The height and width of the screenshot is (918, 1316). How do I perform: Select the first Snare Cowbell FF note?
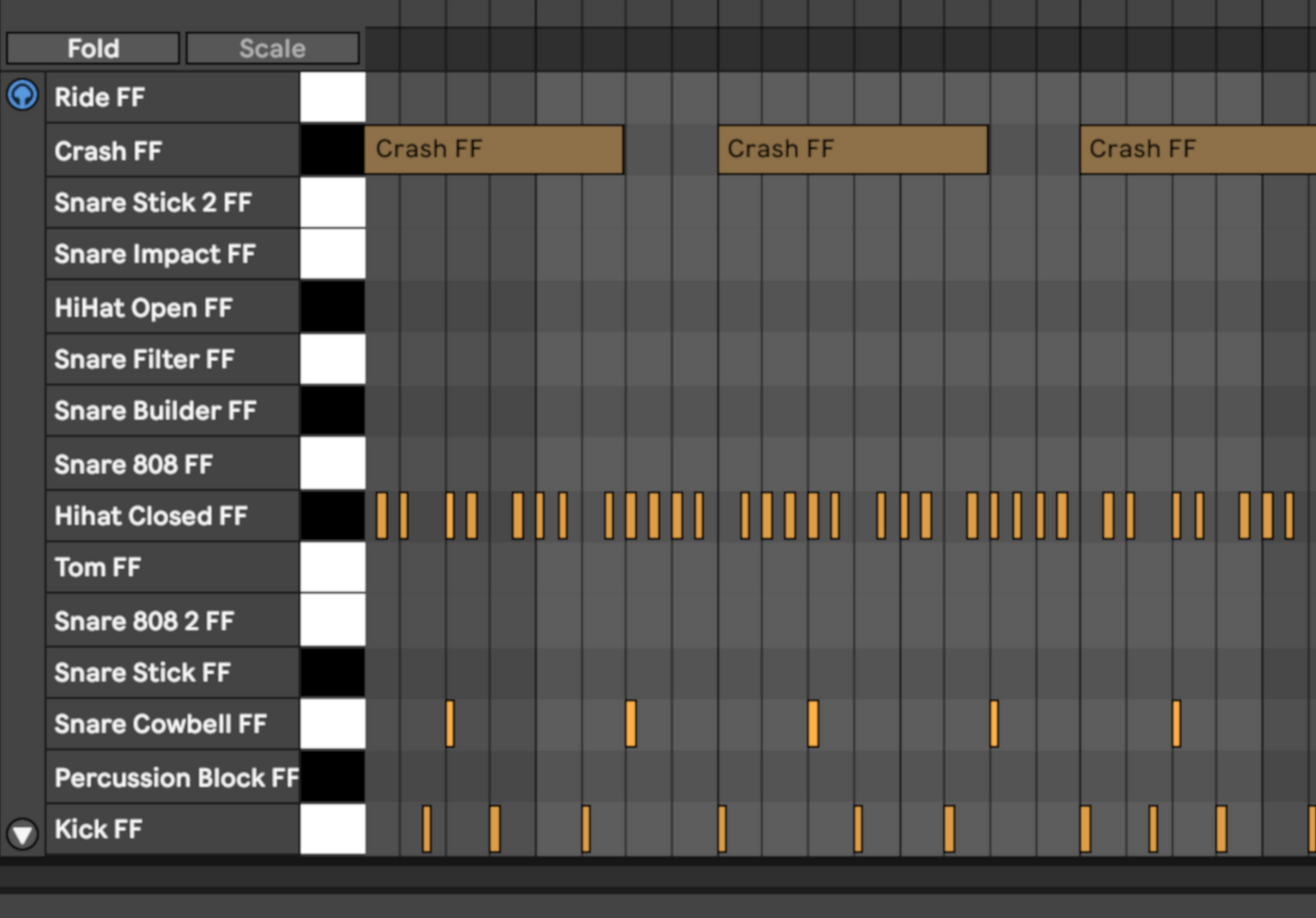450,724
